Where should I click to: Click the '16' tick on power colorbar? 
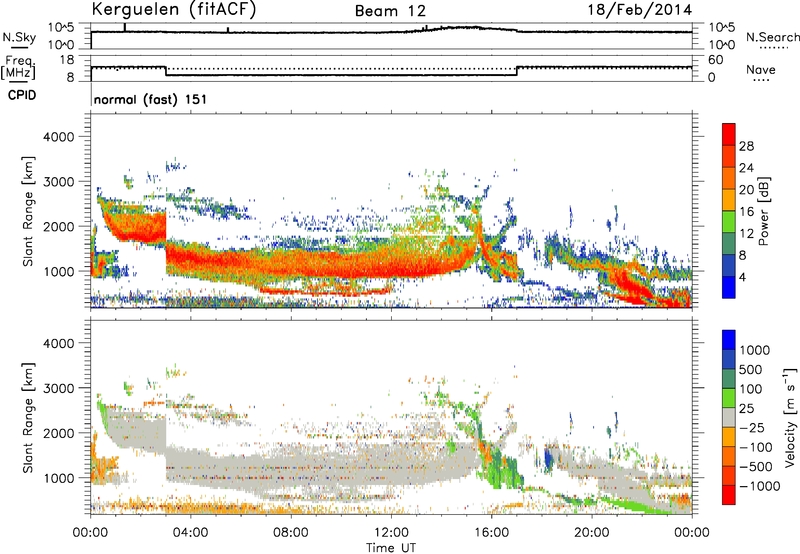click(x=746, y=212)
